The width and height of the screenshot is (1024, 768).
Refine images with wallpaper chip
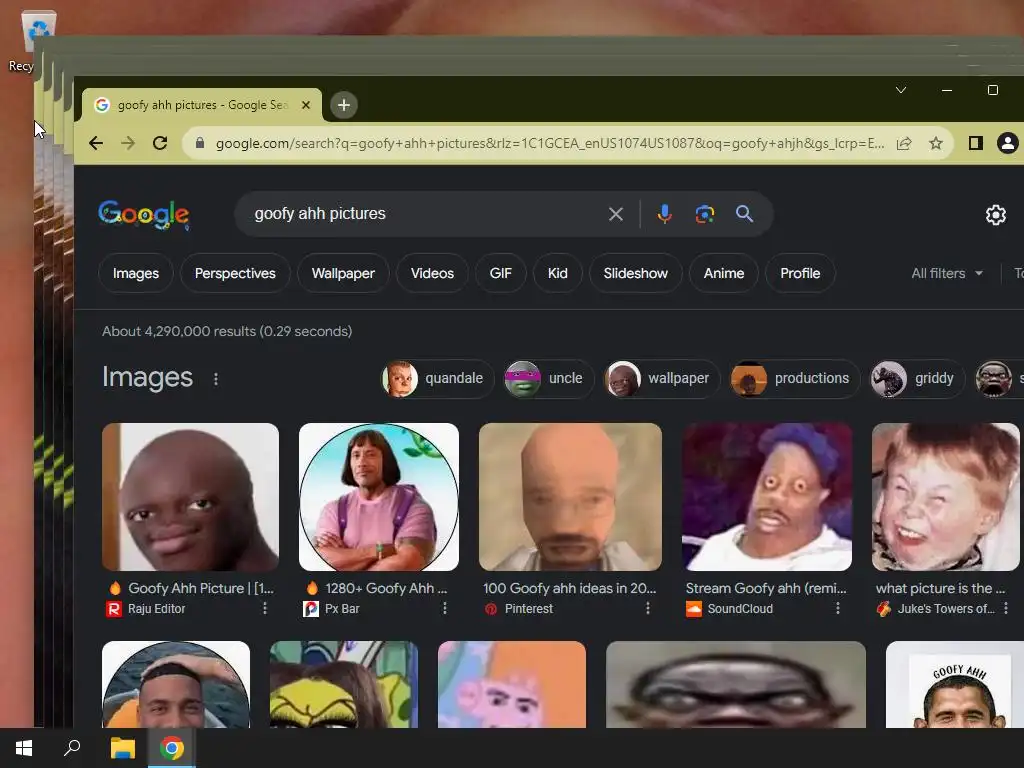click(x=661, y=379)
